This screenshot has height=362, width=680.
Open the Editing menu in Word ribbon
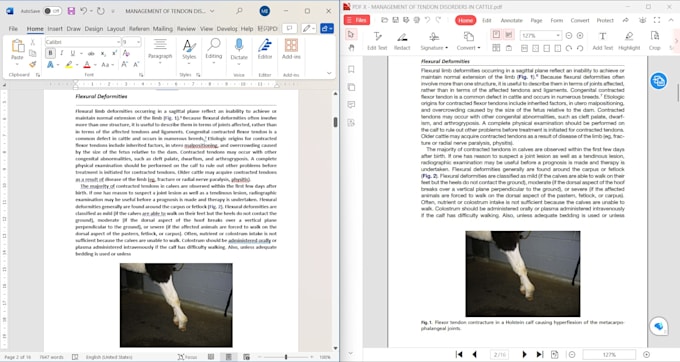tap(214, 51)
